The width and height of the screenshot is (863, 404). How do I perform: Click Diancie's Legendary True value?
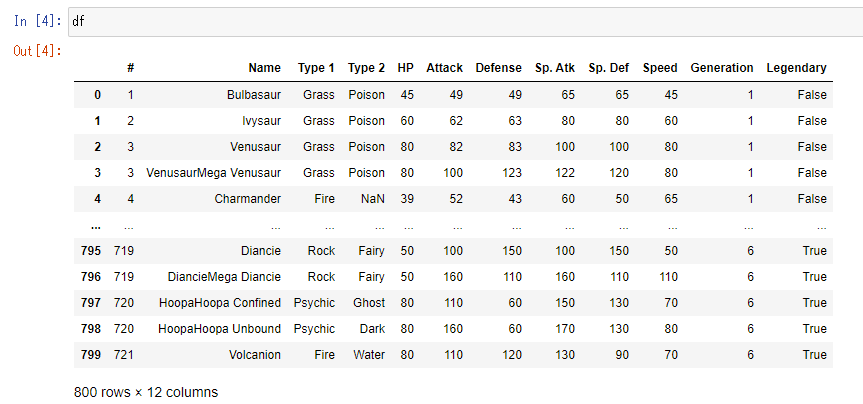coord(813,250)
